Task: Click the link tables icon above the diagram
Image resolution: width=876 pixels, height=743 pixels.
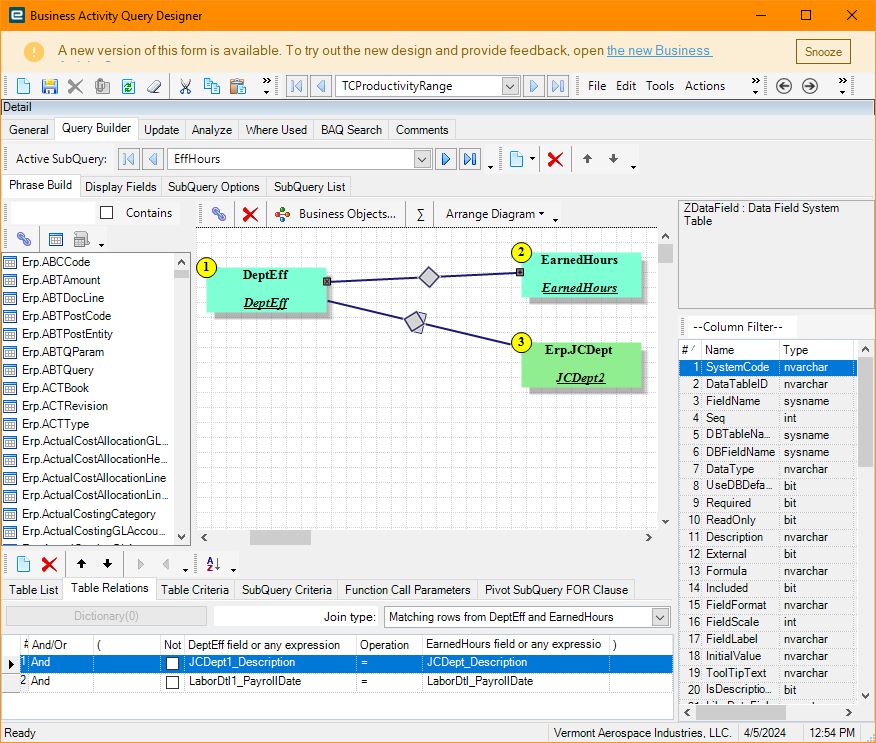Action: [219, 214]
